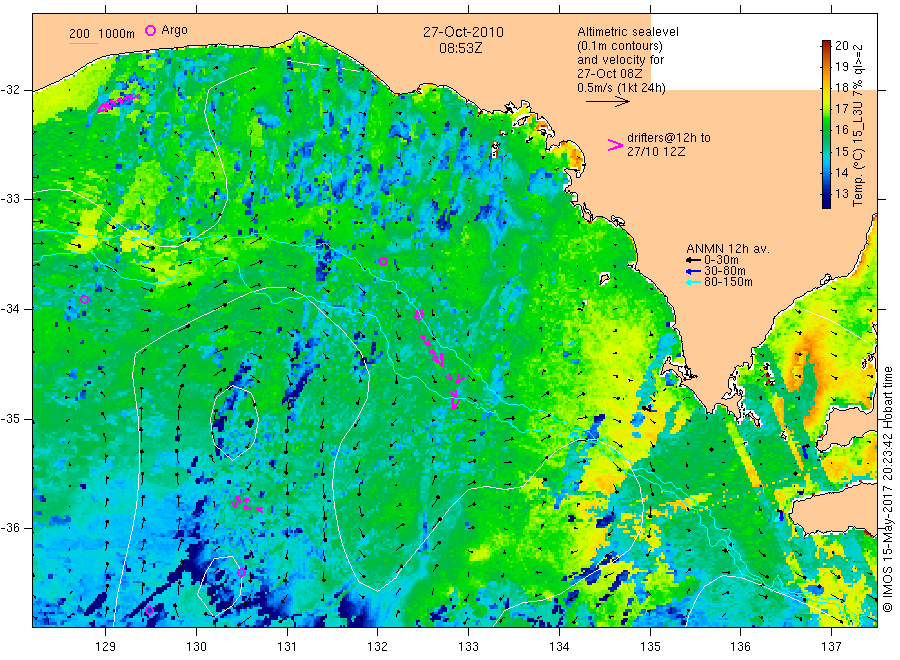Click the Argo float marker near 129.5°E, 36.8°S
Screen dimensions: 900x660
pos(149,610)
